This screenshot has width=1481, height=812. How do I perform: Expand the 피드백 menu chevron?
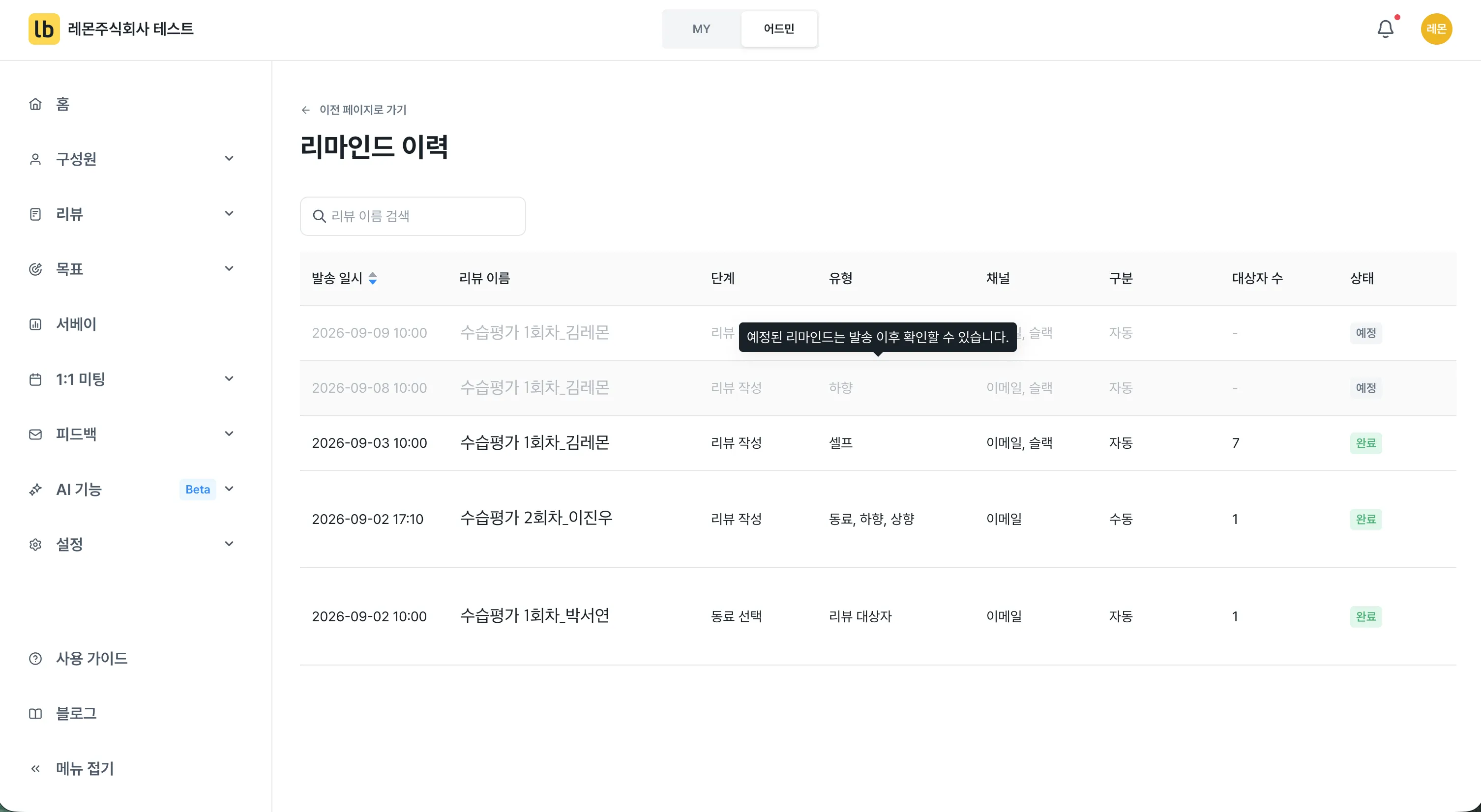click(229, 434)
